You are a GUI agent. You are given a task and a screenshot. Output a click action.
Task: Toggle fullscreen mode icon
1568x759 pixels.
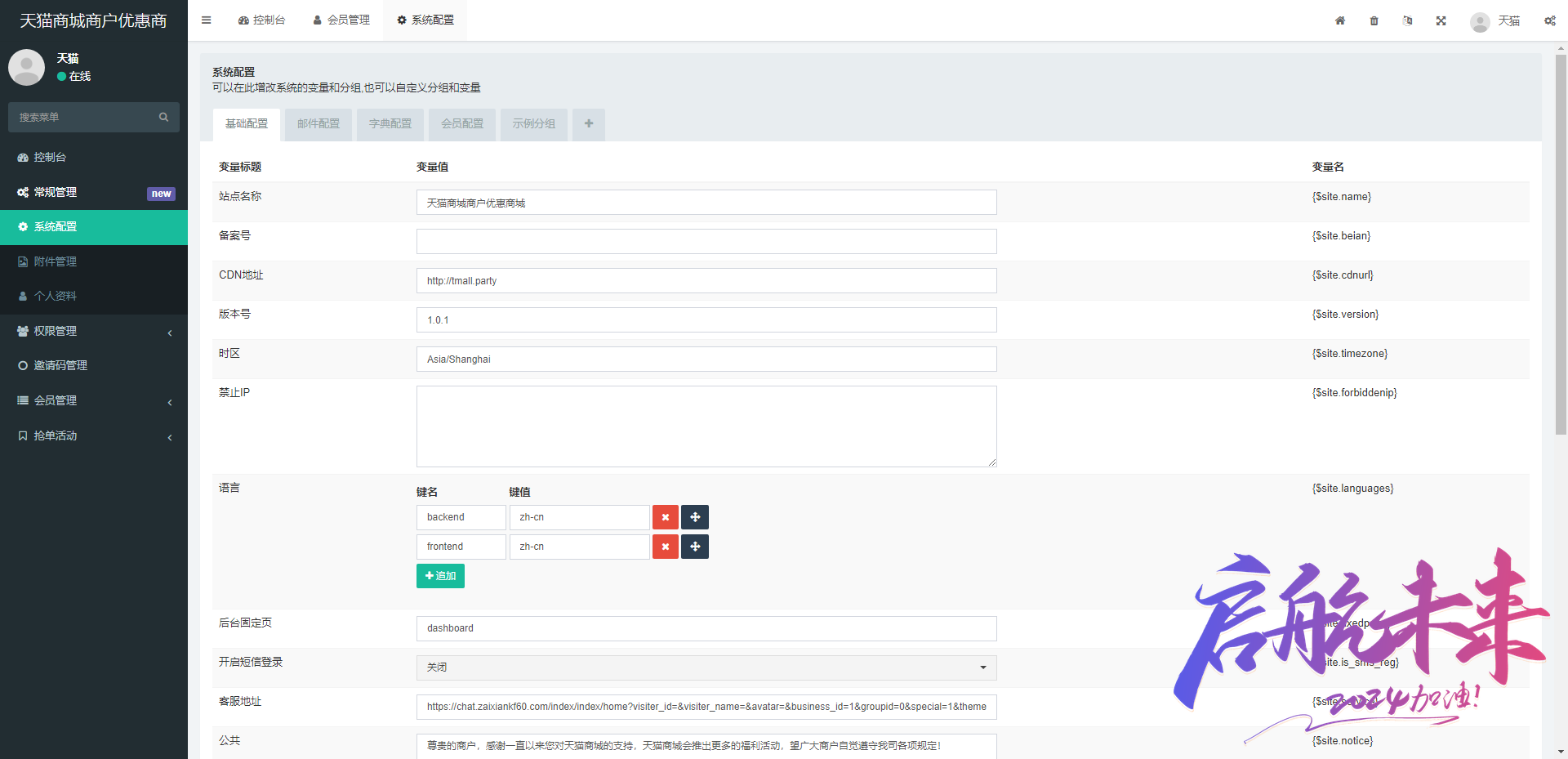point(1441,20)
